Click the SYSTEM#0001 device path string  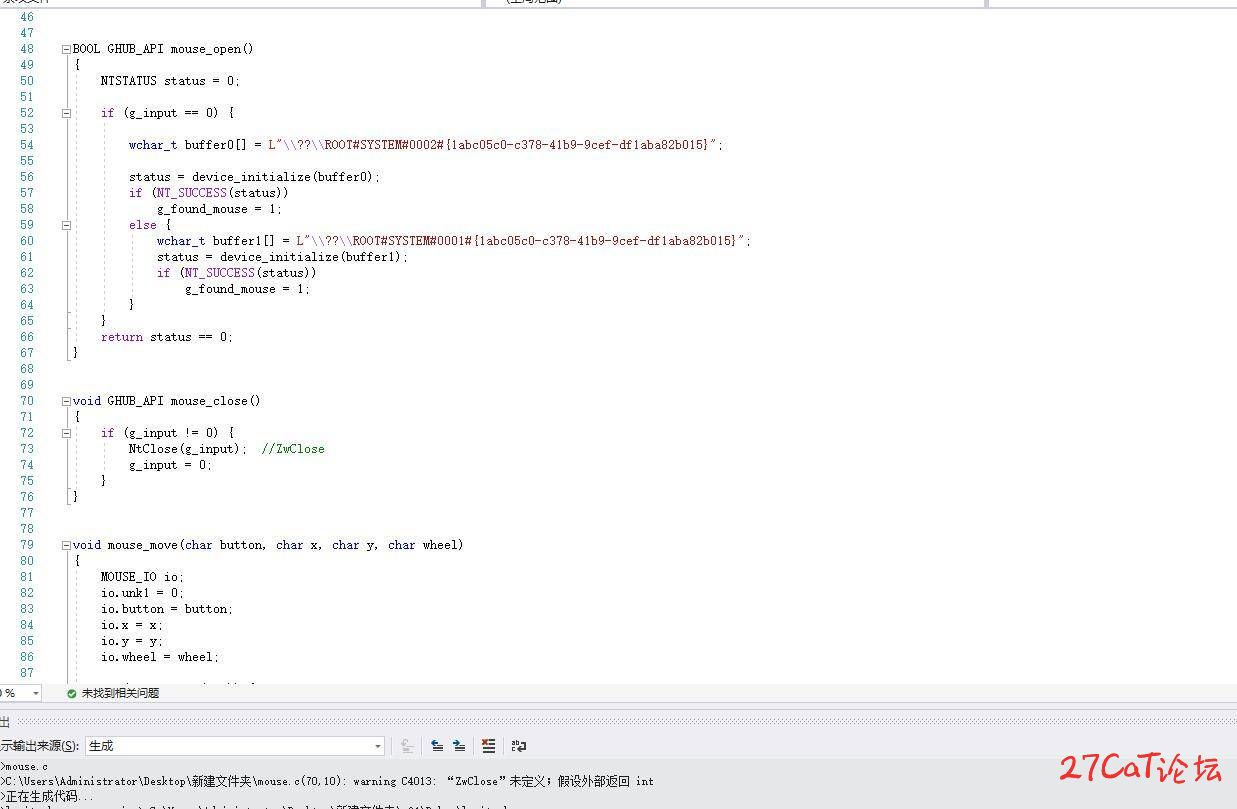(522, 241)
